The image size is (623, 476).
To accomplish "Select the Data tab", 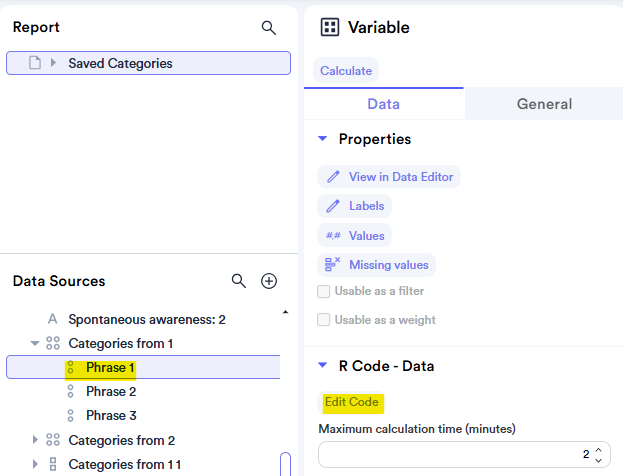I will point(384,104).
